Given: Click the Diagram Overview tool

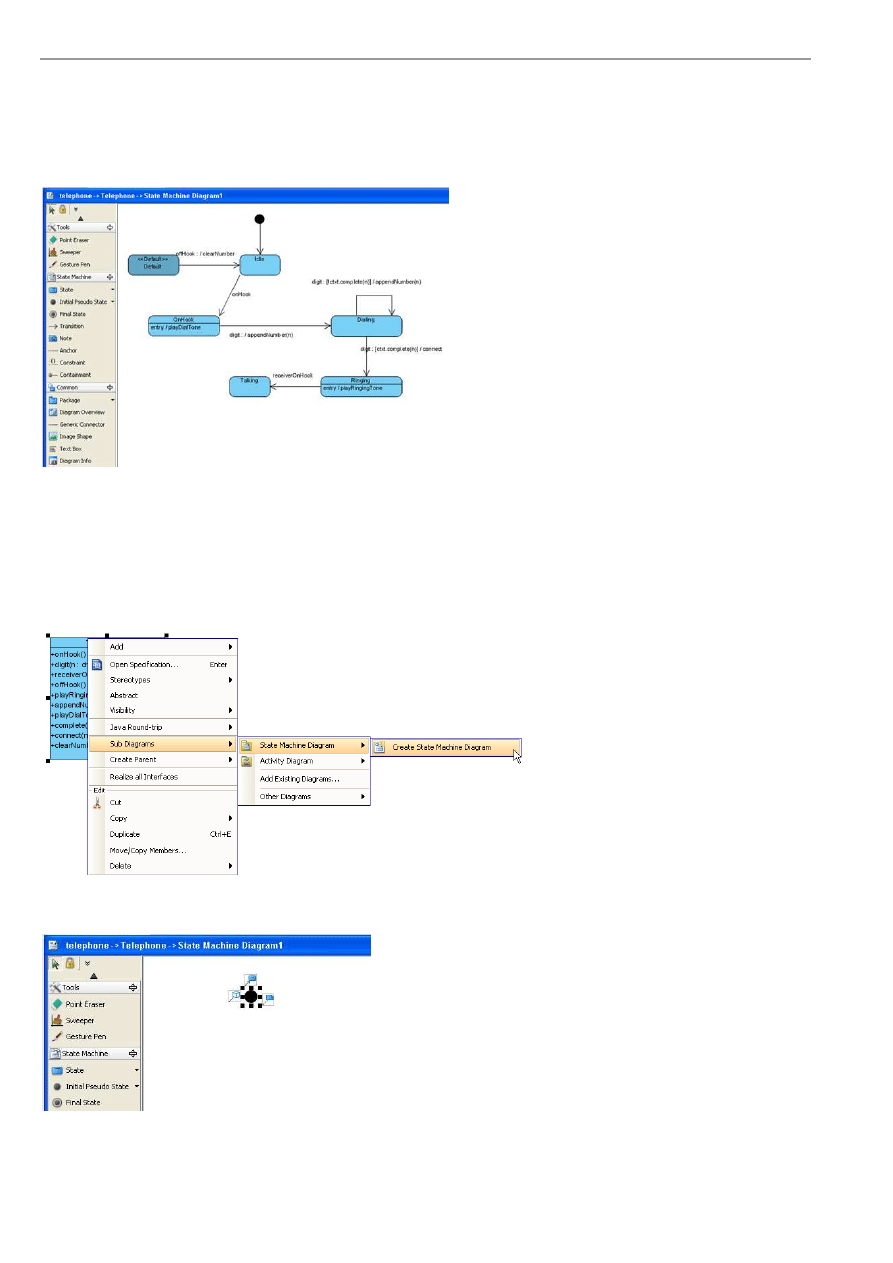Looking at the screenshot, I should [81, 412].
